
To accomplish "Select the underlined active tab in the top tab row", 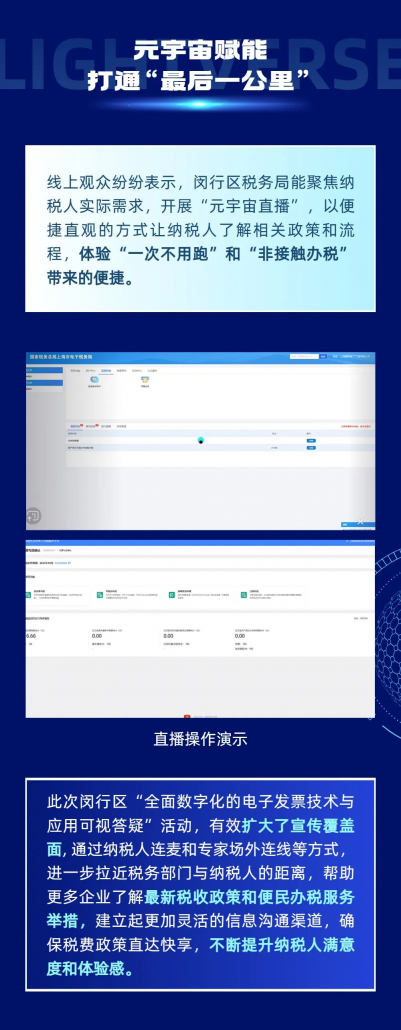I will [x=106, y=370].
